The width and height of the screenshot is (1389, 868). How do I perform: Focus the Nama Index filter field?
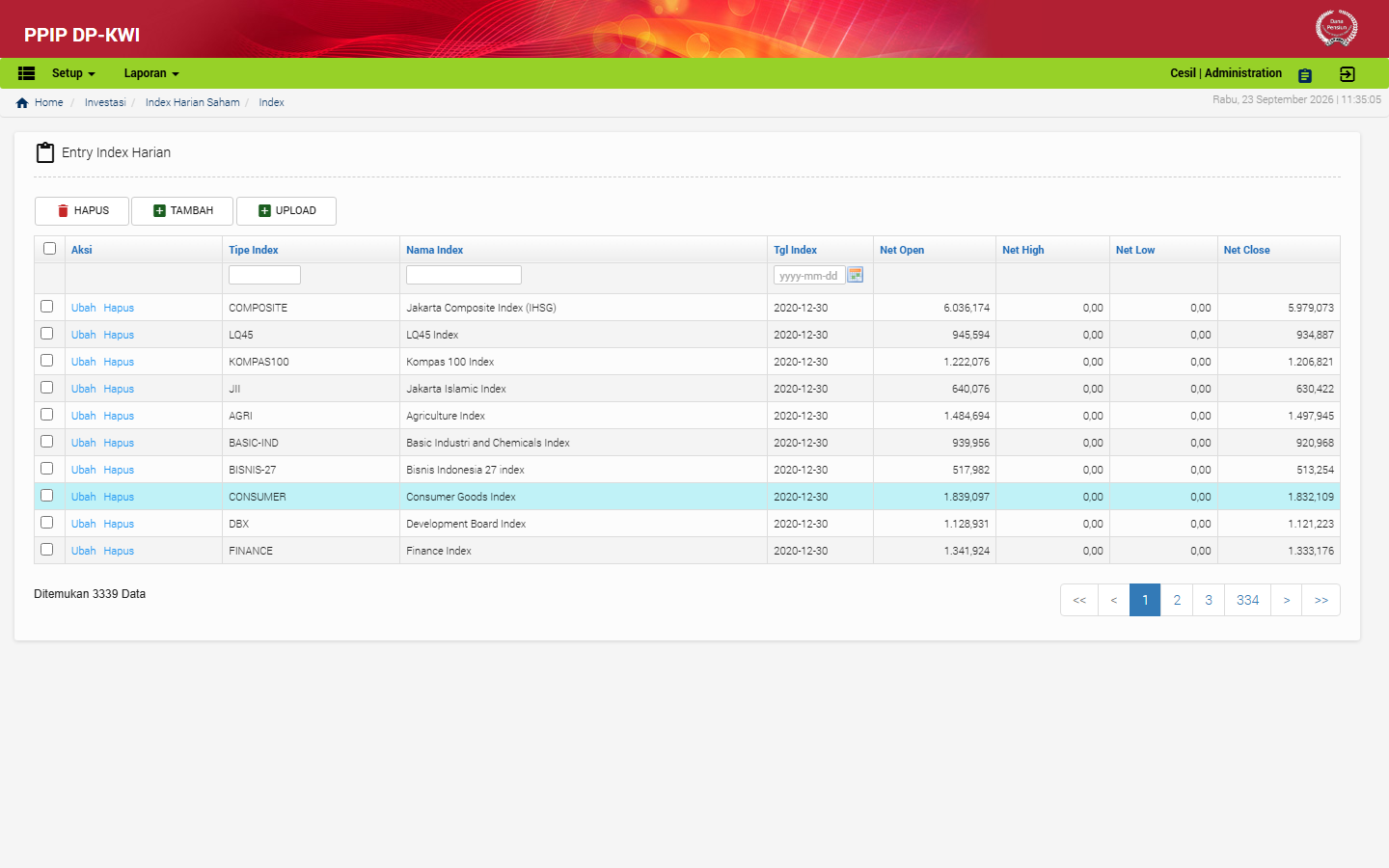[x=464, y=275]
